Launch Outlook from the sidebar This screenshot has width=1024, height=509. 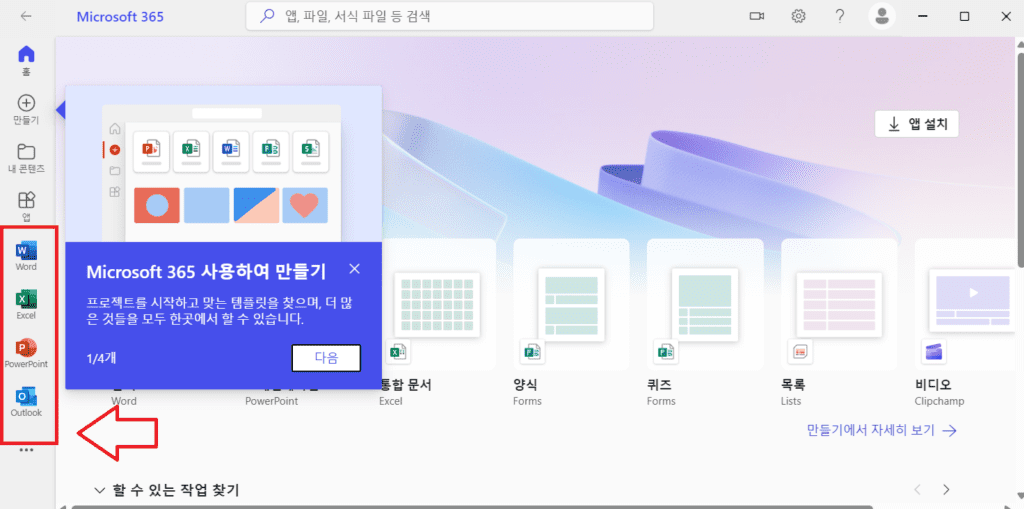pyautogui.click(x=26, y=402)
